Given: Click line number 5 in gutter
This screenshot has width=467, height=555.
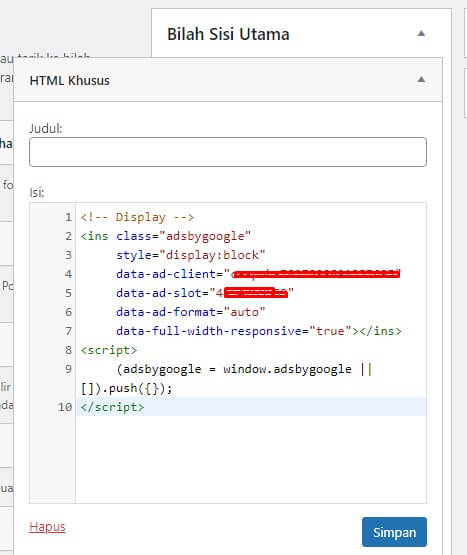Looking at the screenshot, I should coord(69,293).
